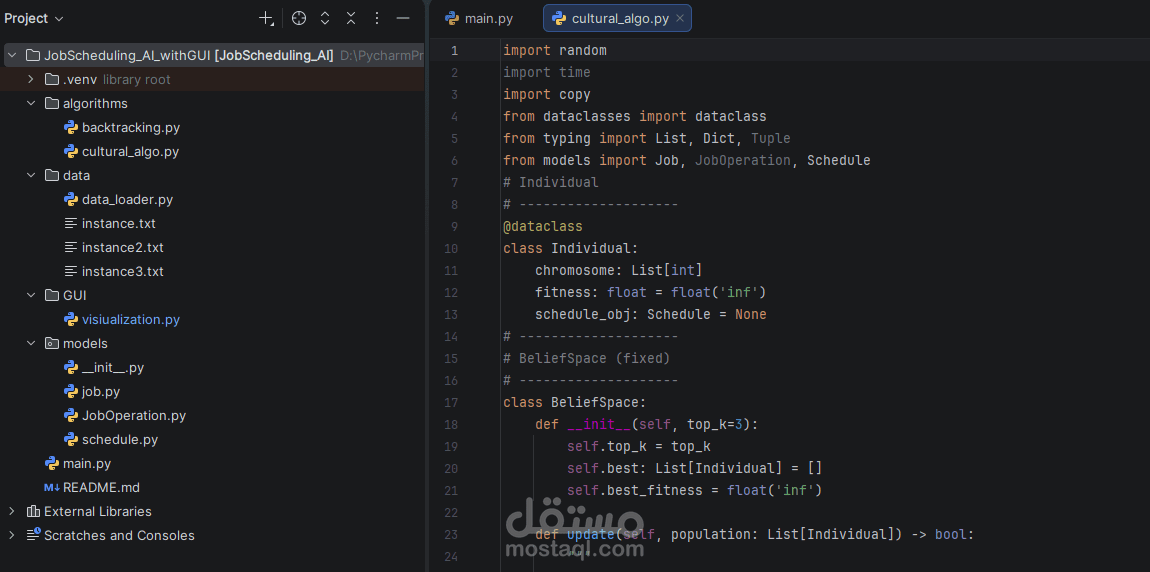
Task: Click the folder icon of the algorithms directory
Action: pyautogui.click(x=51, y=103)
